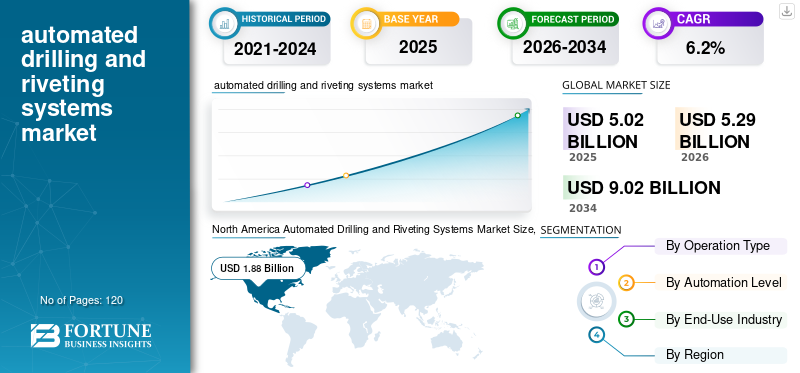This screenshot has width=800, height=373.
Task: Click the Forecast Period green icon
Action: [512, 23]
